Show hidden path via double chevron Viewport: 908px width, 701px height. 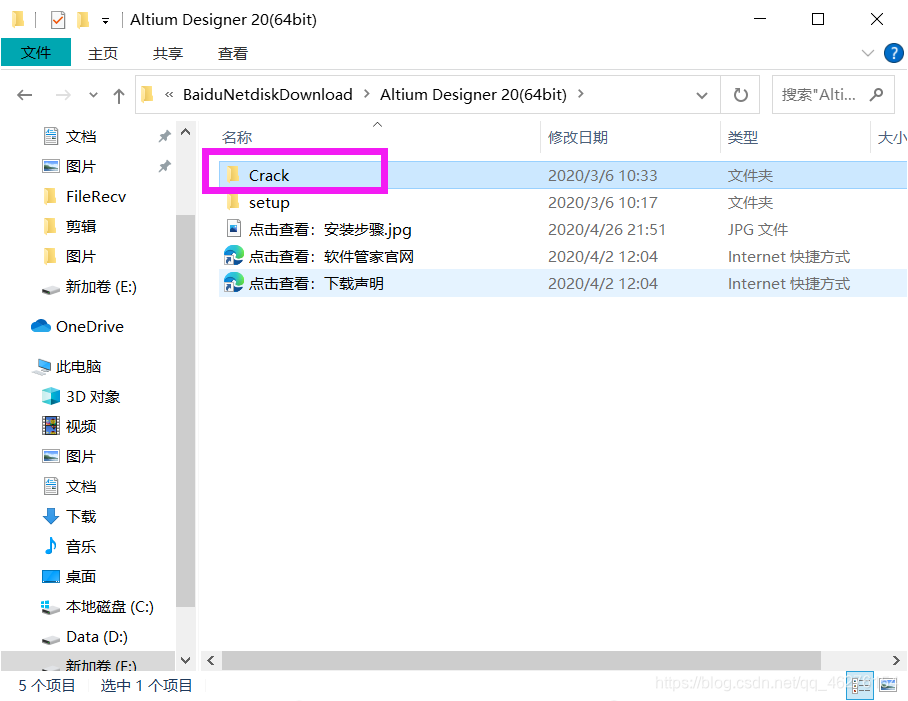169,94
